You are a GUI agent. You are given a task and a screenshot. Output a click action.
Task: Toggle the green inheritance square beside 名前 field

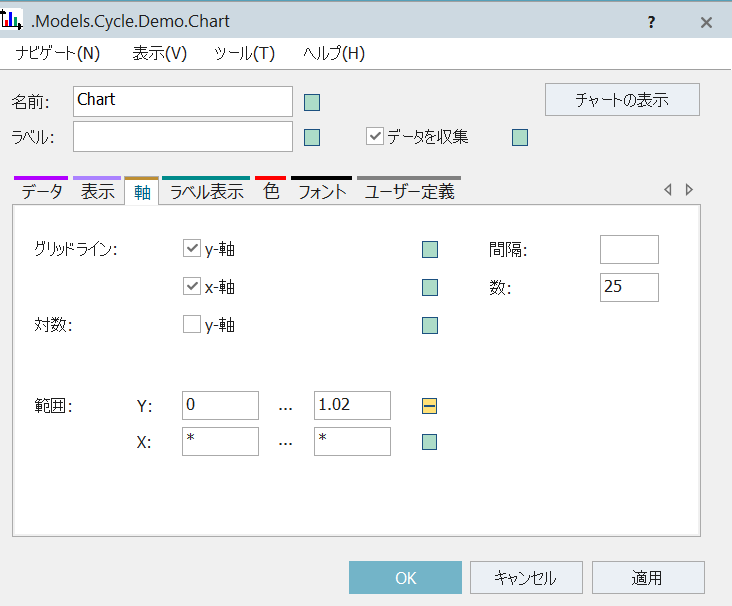312,102
